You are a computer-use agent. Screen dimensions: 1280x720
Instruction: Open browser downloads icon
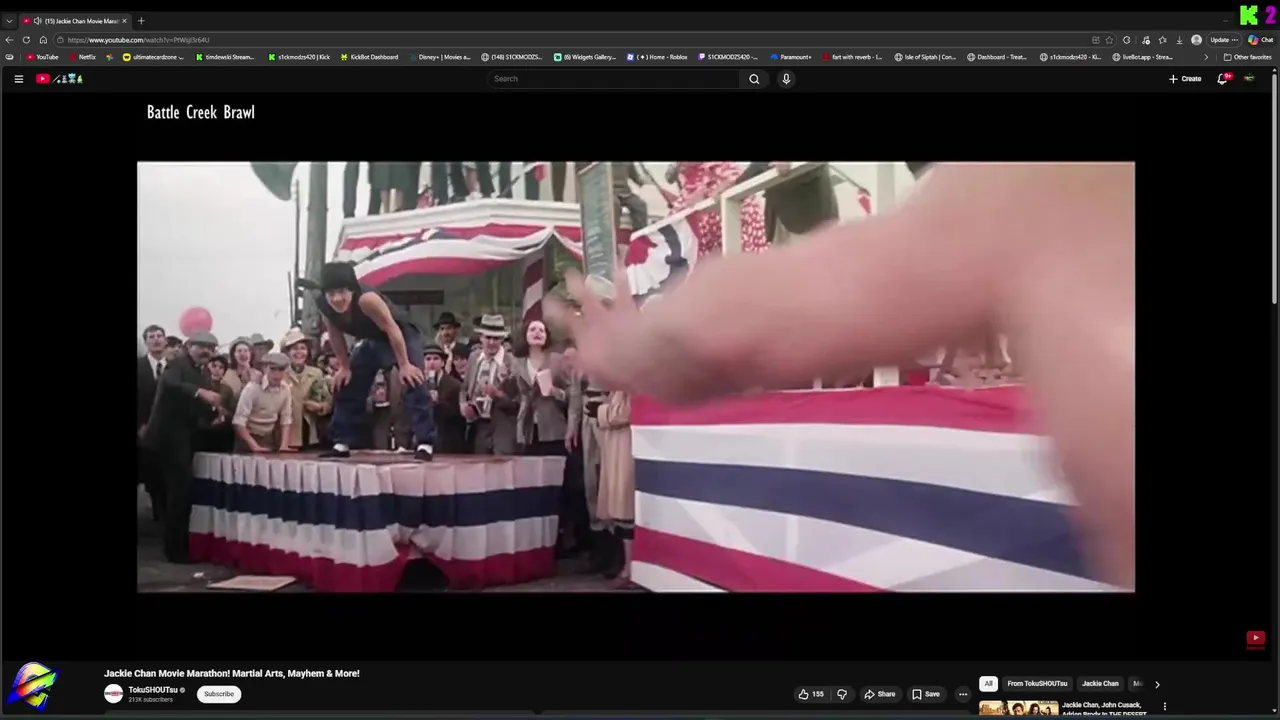(1179, 40)
